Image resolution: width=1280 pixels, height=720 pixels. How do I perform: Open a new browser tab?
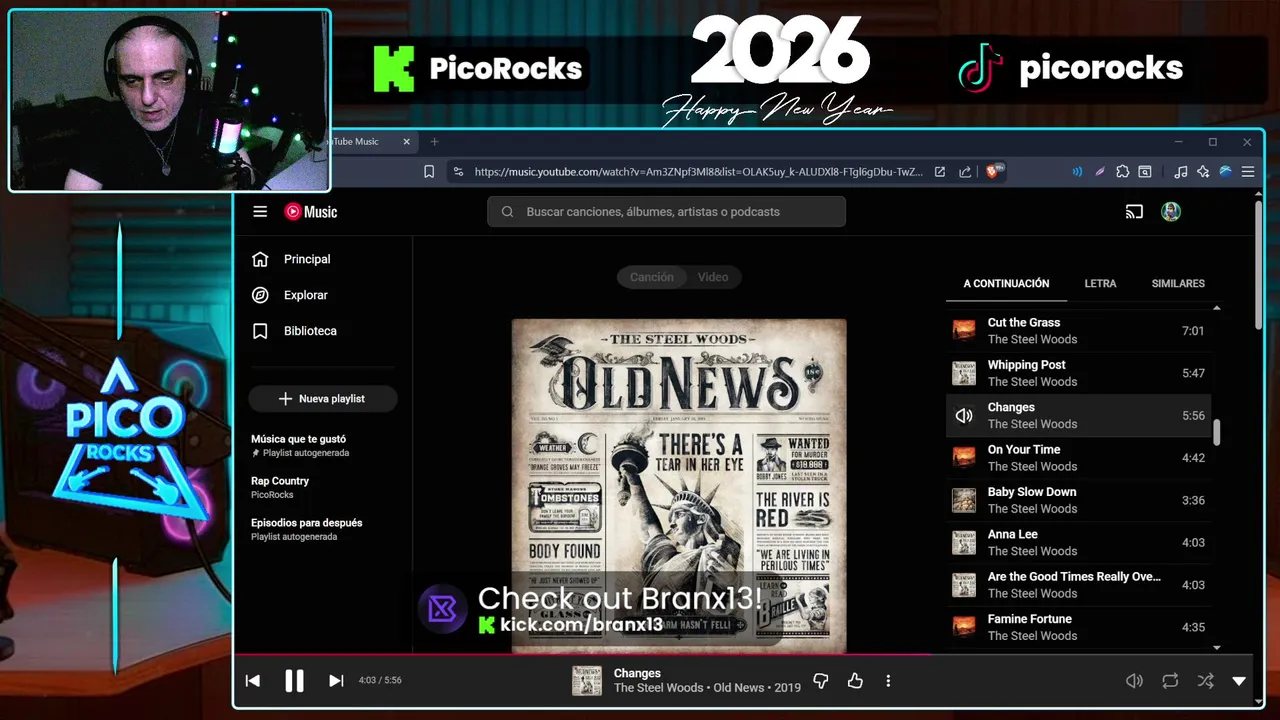[x=434, y=142]
